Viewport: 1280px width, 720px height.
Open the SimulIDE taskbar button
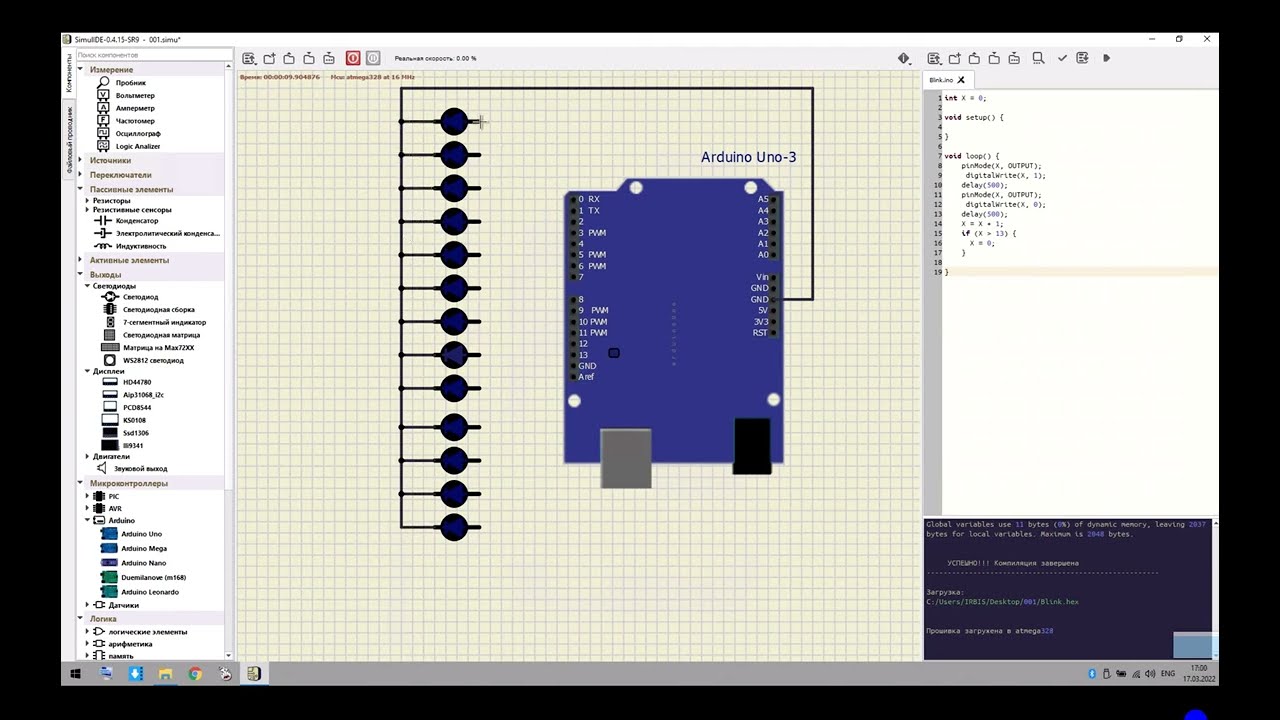click(x=254, y=674)
